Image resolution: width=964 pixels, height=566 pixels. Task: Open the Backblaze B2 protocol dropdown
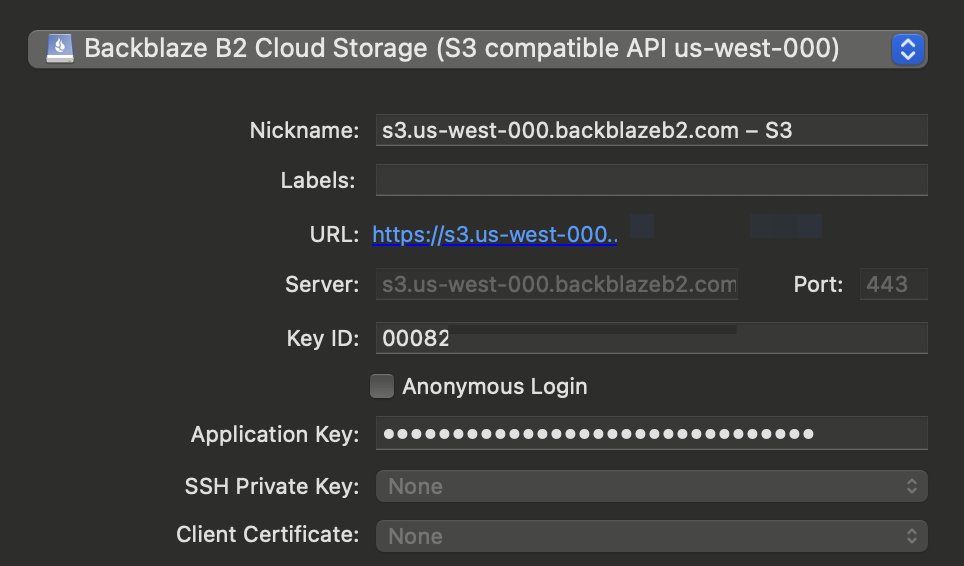[x=478, y=49]
